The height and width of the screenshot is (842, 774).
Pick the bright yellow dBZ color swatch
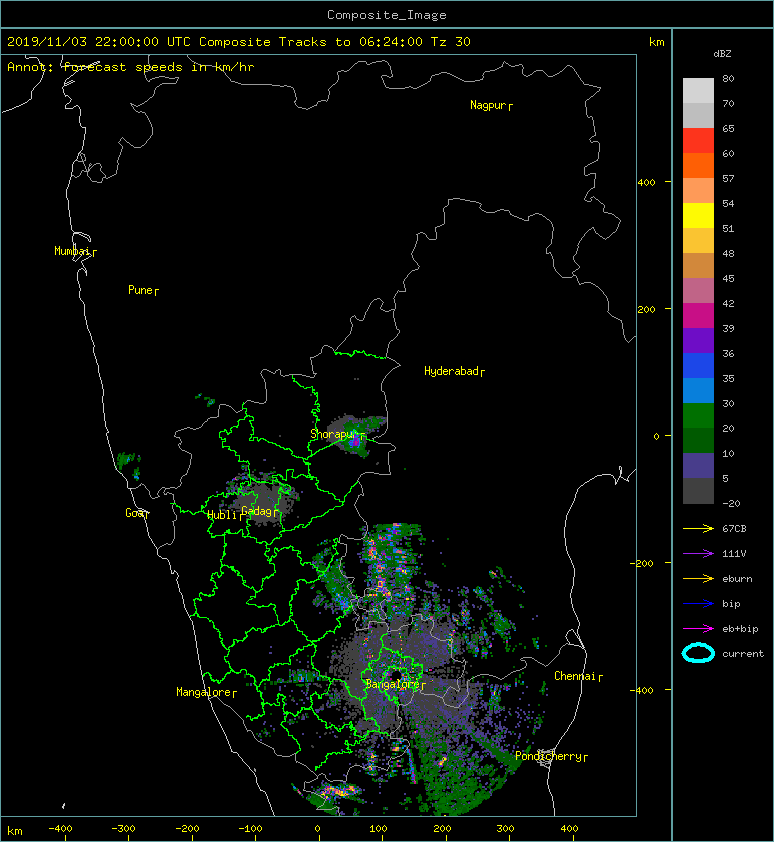pos(698,215)
